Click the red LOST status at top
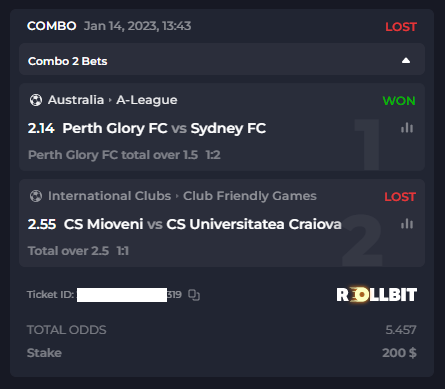445x389 pixels. tap(401, 27)
